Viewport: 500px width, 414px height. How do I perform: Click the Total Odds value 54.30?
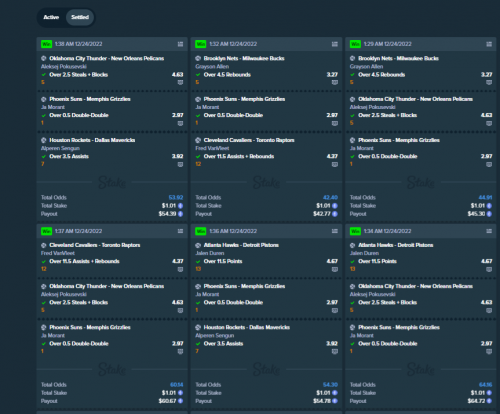(x=330, y=385)
